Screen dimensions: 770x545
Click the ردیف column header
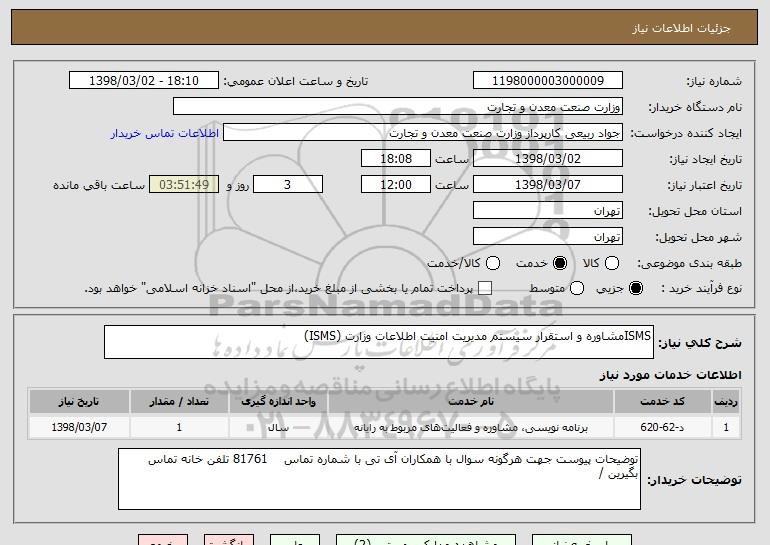point(726,402)
